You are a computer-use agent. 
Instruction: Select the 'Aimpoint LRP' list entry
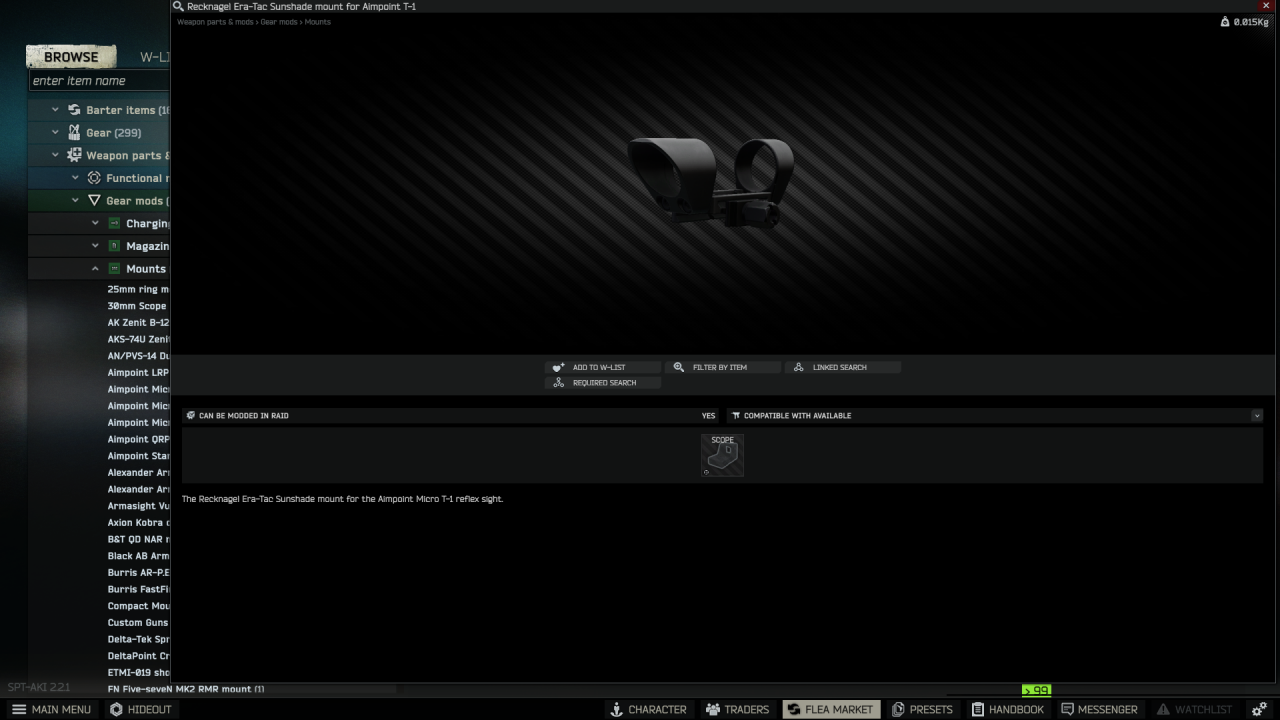click(138, 373)
